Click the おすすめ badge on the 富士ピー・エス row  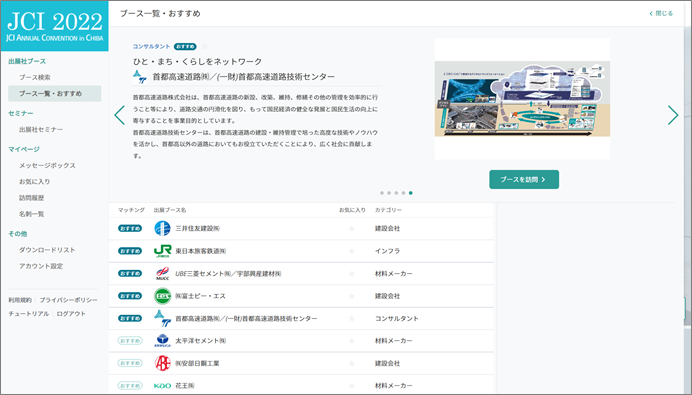[130, 296]
